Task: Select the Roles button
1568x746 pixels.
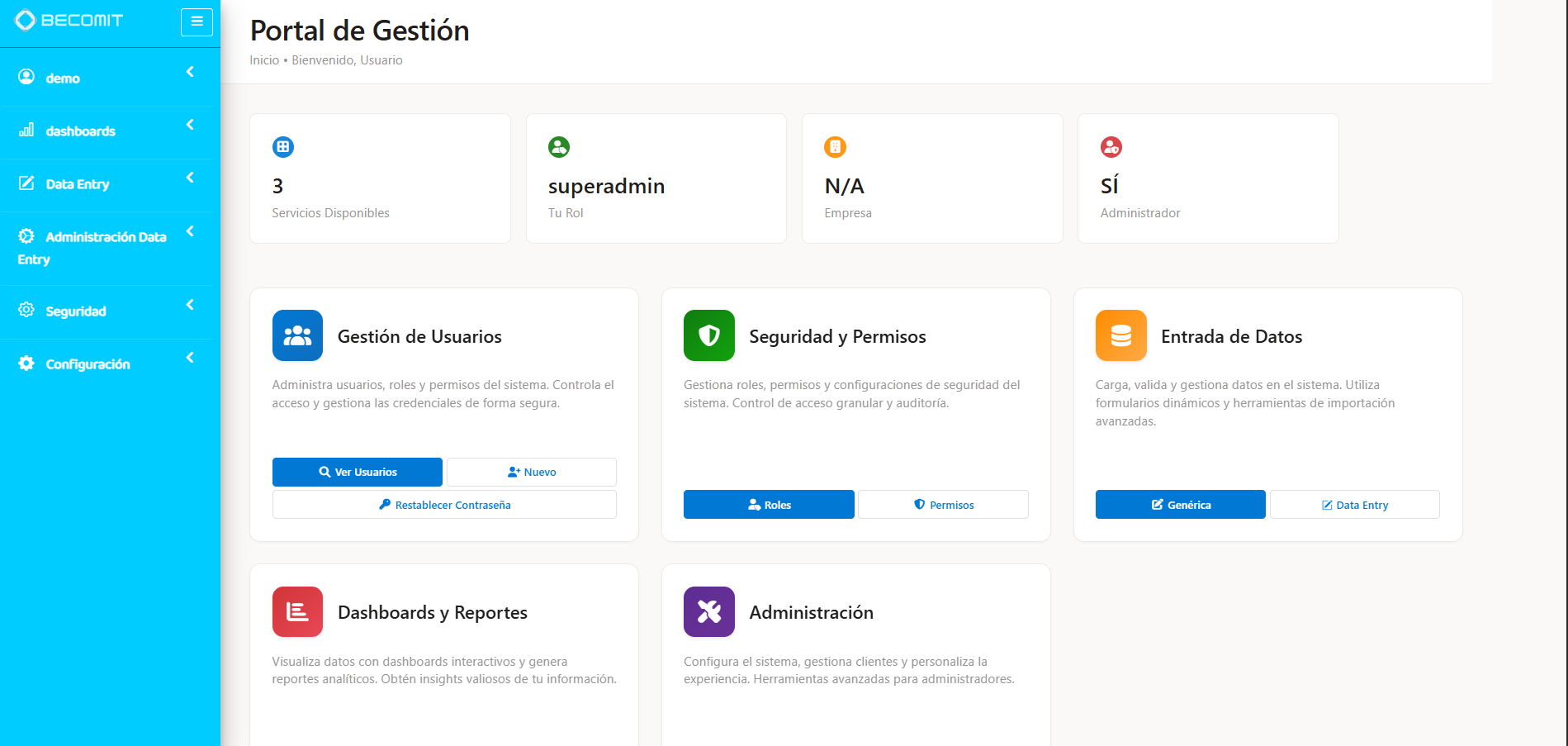Action: [768, 504]
